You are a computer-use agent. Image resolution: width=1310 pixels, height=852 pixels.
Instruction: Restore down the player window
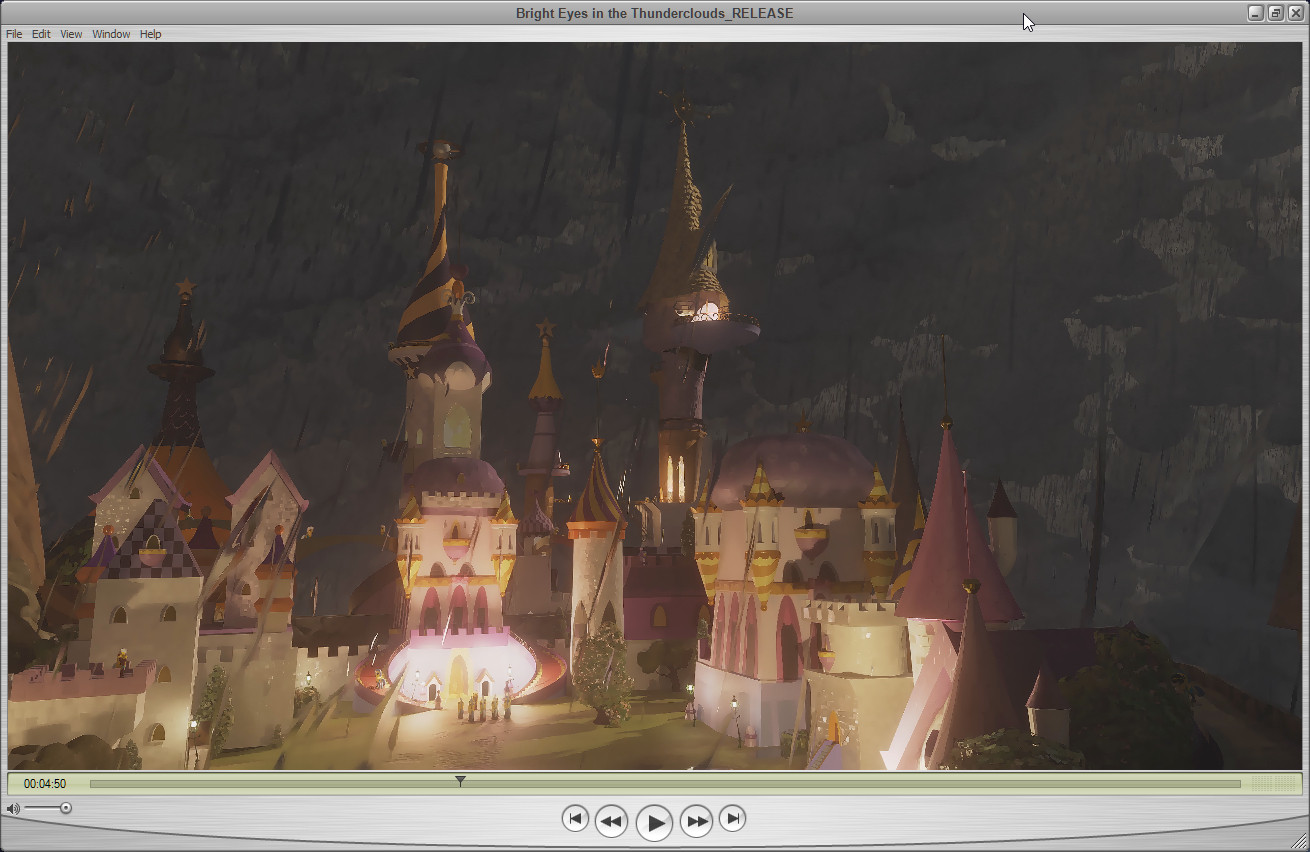(x=1275, y=13)
